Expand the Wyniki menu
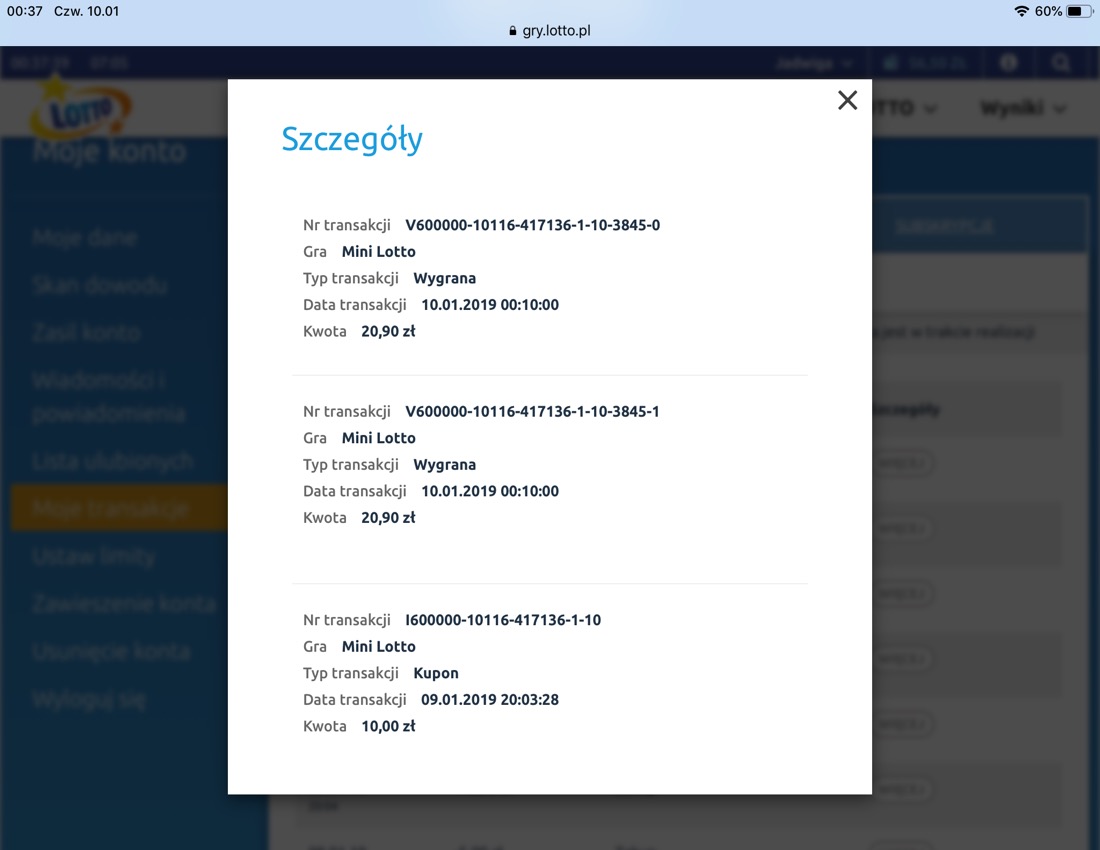The height and width of the screenshot is (850, 1100). tap(1022, 108)
